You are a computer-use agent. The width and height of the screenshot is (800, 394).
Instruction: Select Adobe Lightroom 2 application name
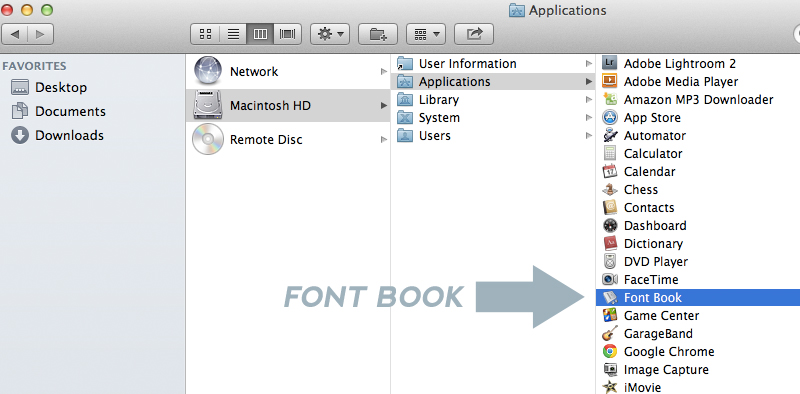(680, 64)
